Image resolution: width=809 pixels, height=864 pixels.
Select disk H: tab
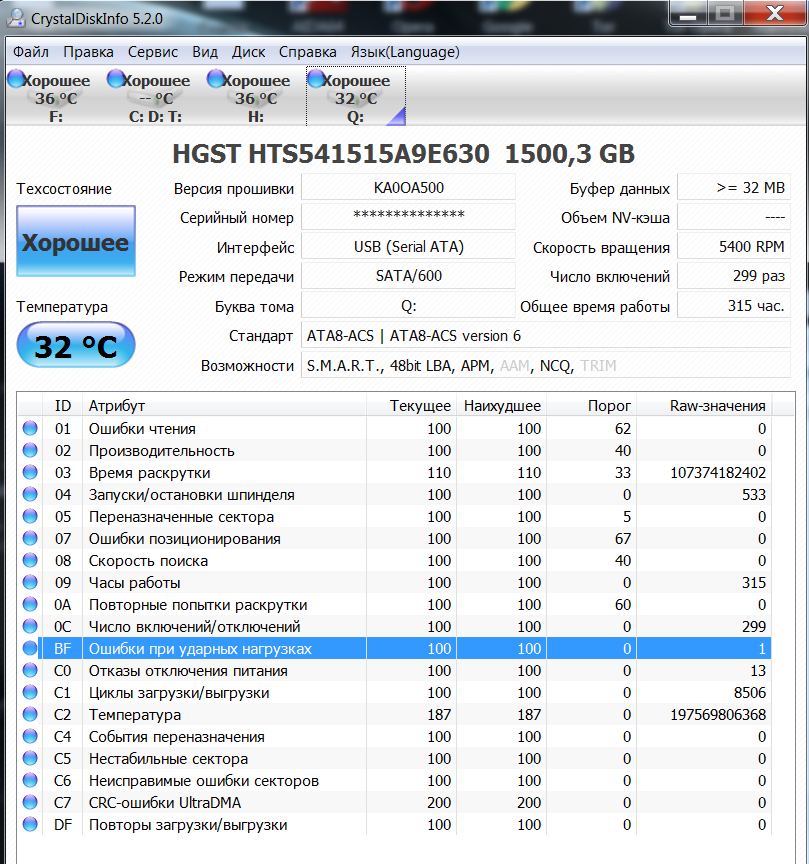pyautogui.click(x=256, y=96)
